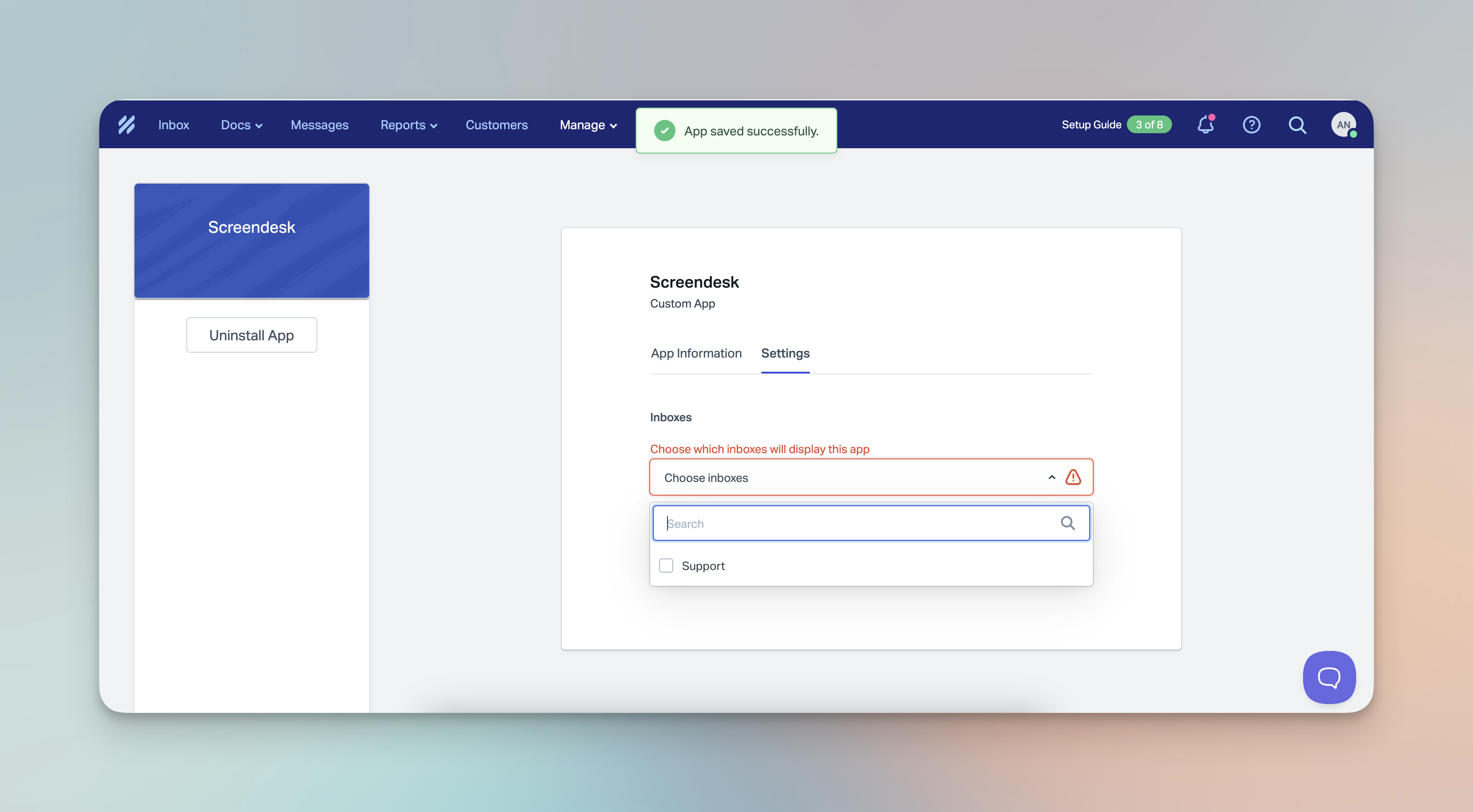Click the green checkmark in success toast

point(664,131)
